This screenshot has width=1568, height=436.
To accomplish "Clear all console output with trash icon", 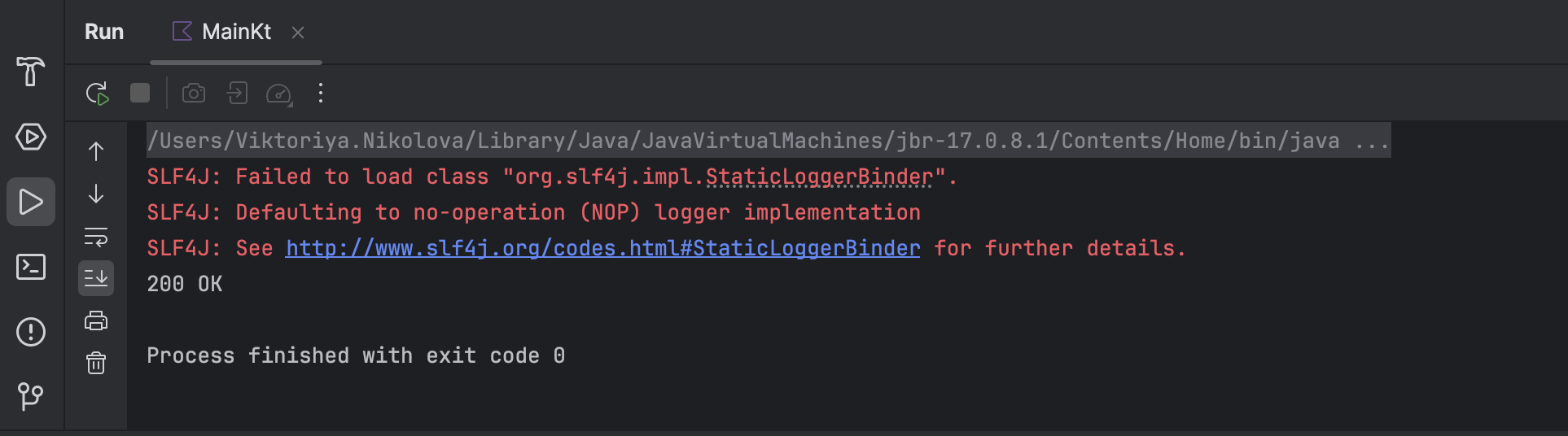I will point(96,363).
